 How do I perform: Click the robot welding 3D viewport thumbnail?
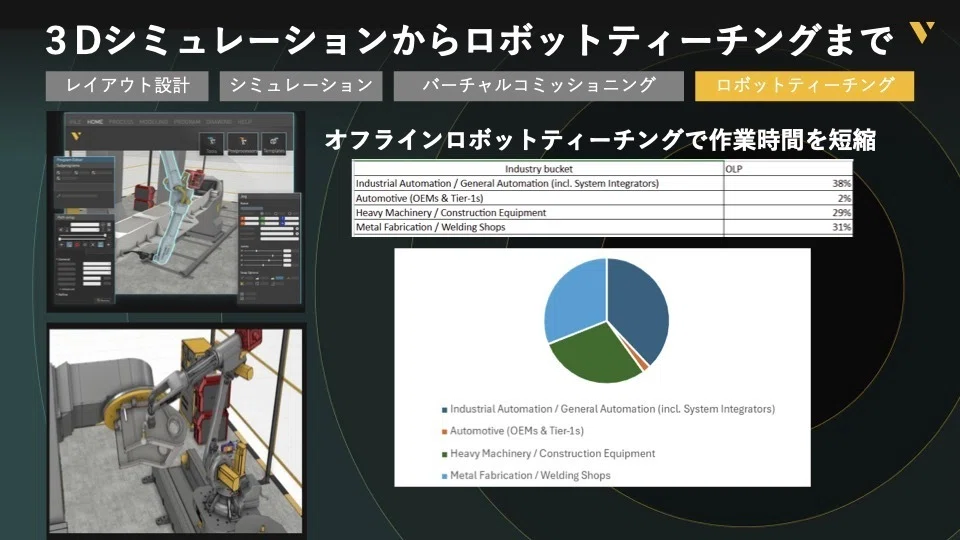click(x=176, y=211)
